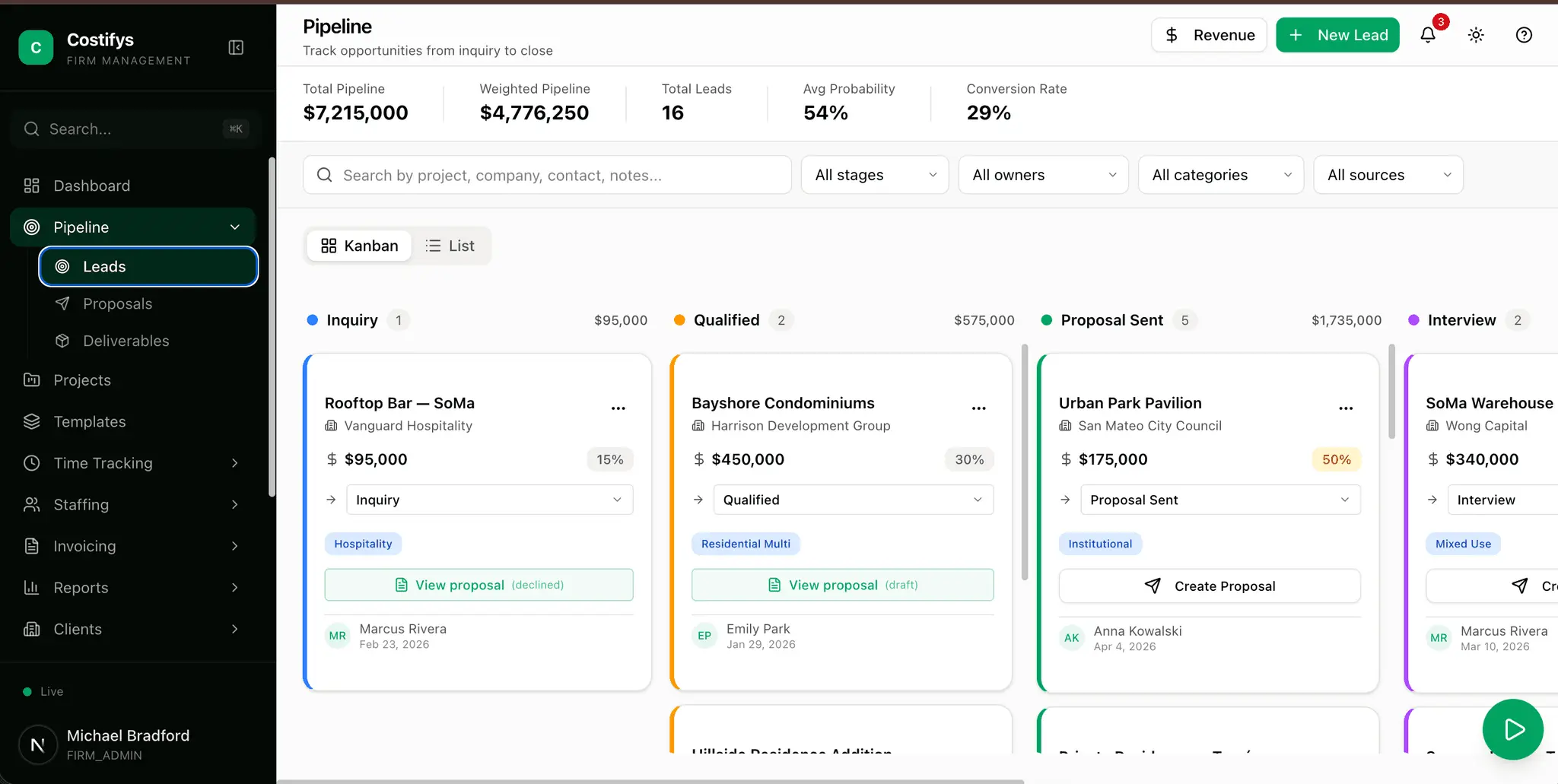Open more options for Rooftop Bar — SoMa
The height and width of the screenshot is (784, 1558).
[x=618, y=408]
